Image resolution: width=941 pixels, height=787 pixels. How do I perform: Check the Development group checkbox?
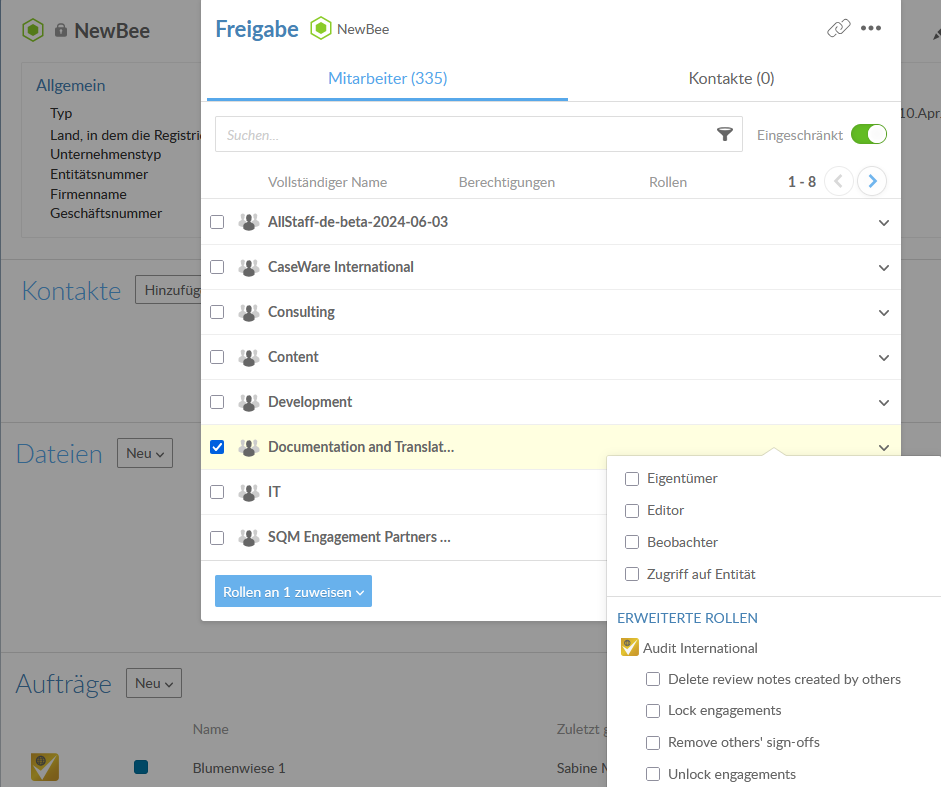217,402
